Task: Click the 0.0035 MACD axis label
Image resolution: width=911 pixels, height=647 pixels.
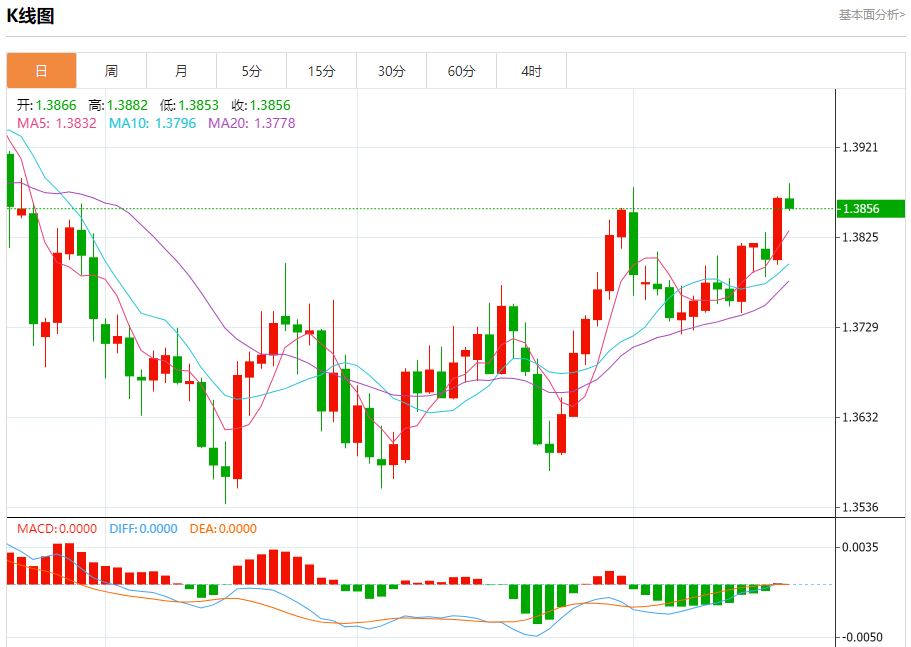Action: click(860, 547)
